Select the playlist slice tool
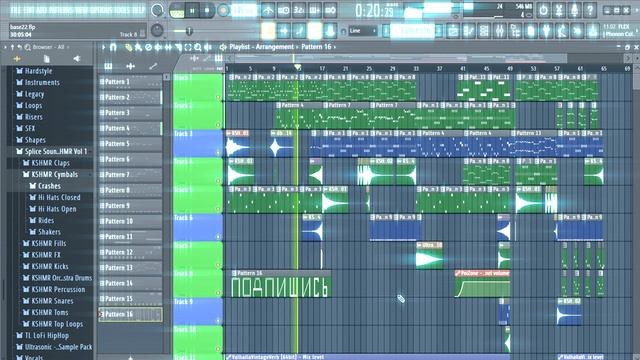 (x=178, y=48)
